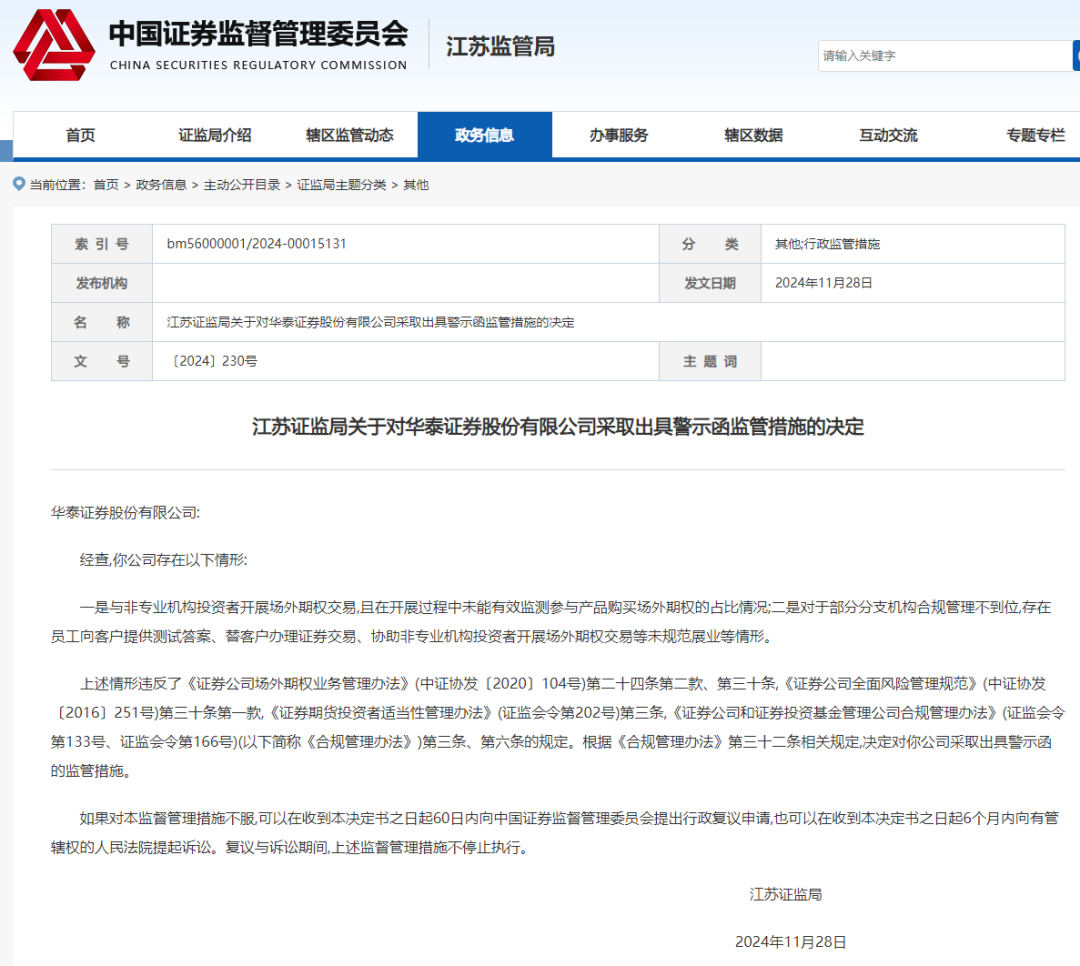Go to 首页 in breadcrumb
Screen dimensions: 1080x966
(x=106, y=185)
